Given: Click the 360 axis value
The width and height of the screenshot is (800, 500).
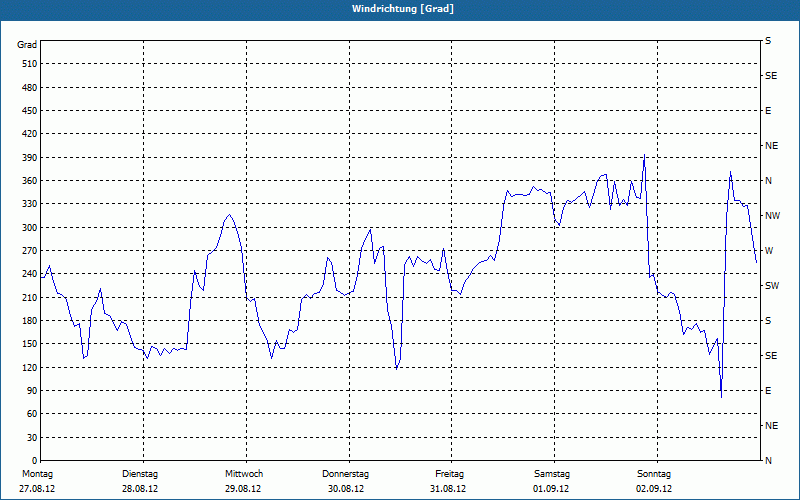Looking at the screenshot, I should click(30, 181).
